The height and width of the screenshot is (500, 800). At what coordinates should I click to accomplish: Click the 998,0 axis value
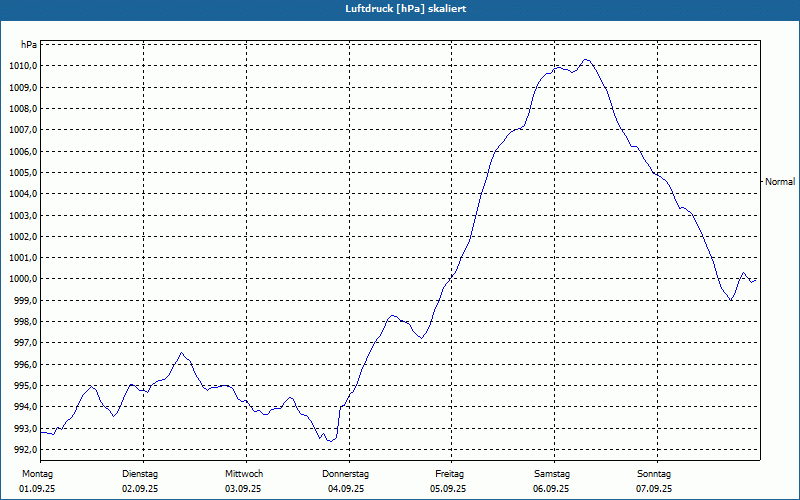(x=25, y=322)
